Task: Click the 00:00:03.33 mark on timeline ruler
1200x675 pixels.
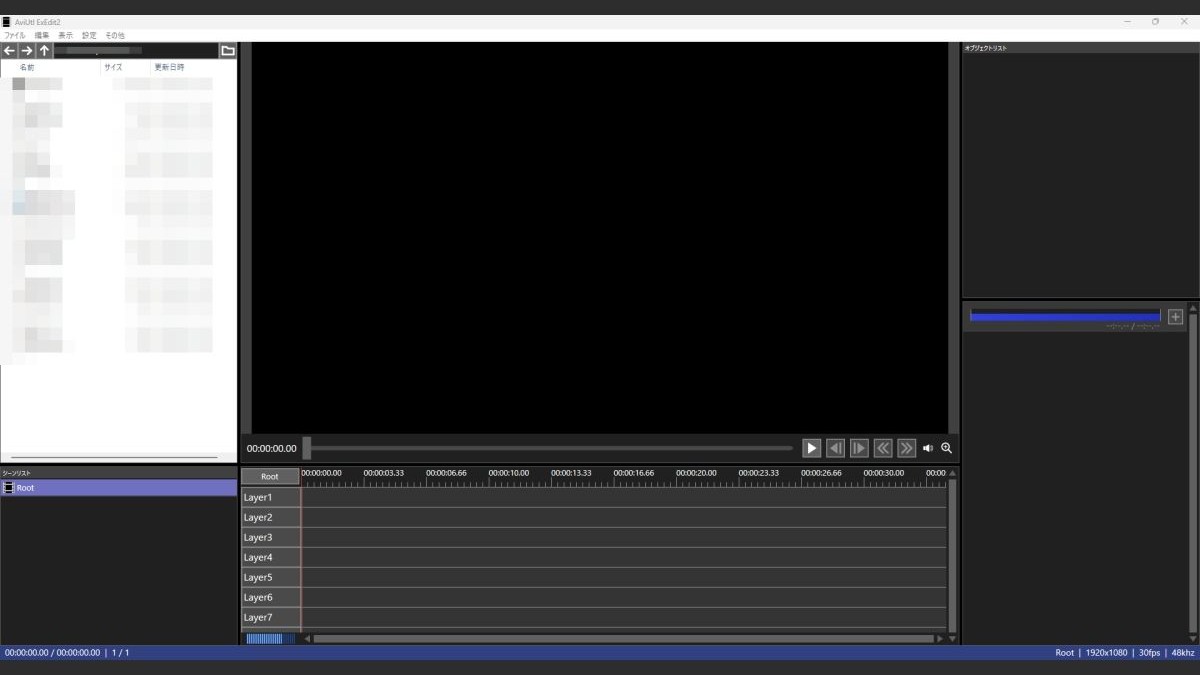Action: point(384,473)
